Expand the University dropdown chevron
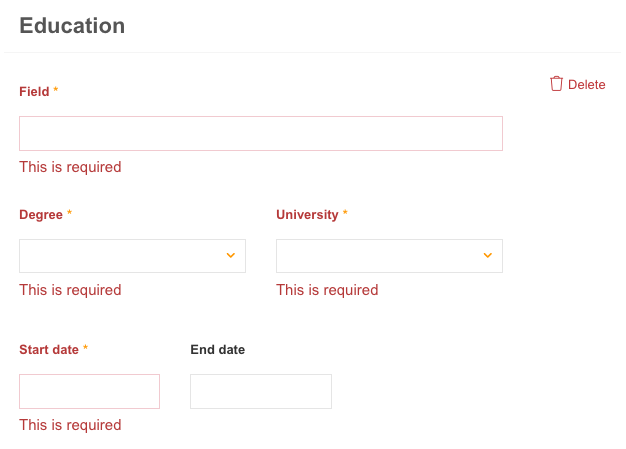Screen dimensions: 626x449 click(x=487, y=255)
